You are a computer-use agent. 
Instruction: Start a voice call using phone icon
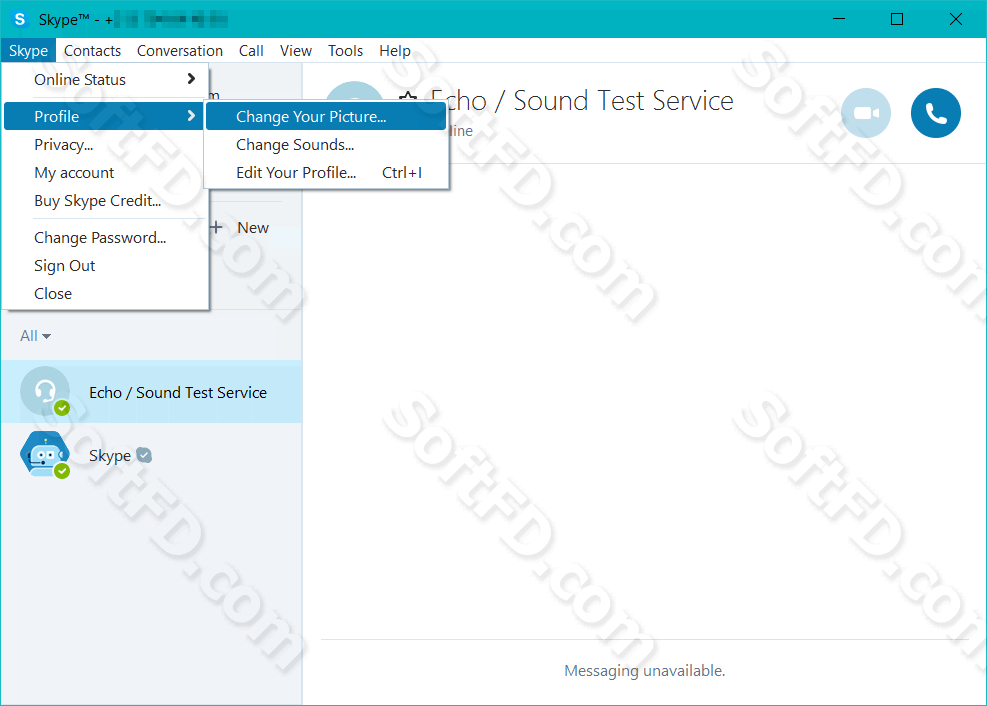pyautogui.click(x=935, y=113)
